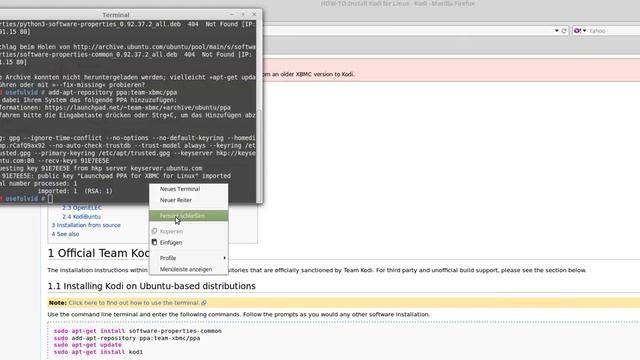The image size is (640, 360).
Task: Click the Firefox window title bar
Action: pyautogui.click(x=398, y=4)
